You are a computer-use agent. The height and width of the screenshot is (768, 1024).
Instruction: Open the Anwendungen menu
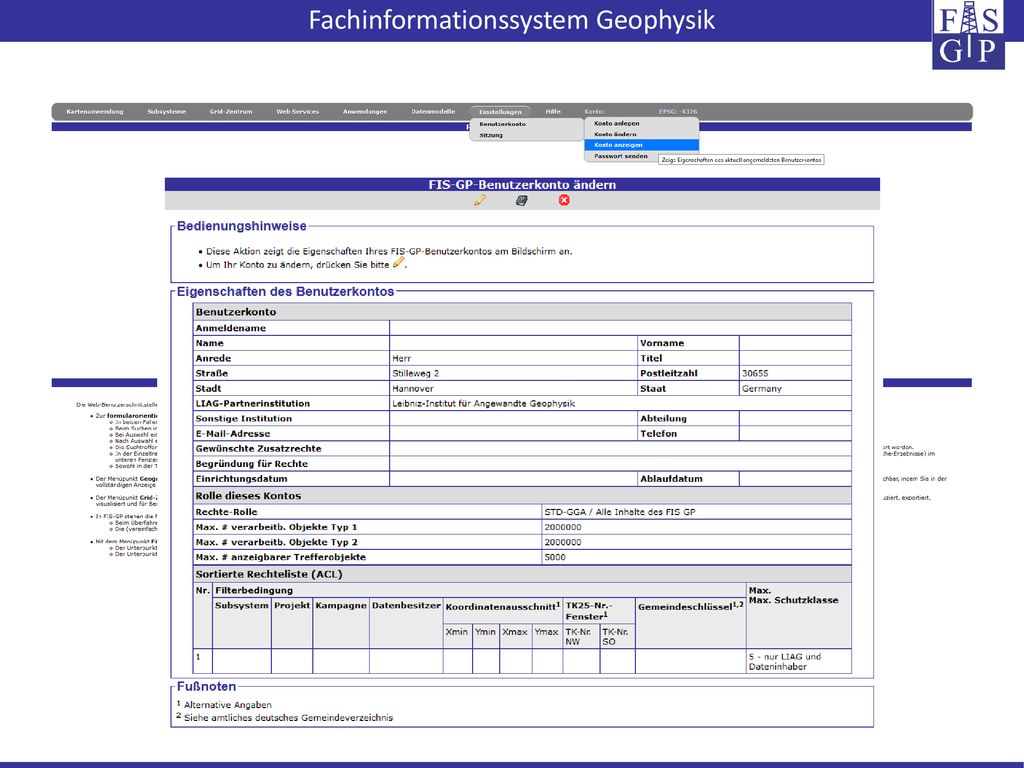pyautogui.click(x=365, y=112)
